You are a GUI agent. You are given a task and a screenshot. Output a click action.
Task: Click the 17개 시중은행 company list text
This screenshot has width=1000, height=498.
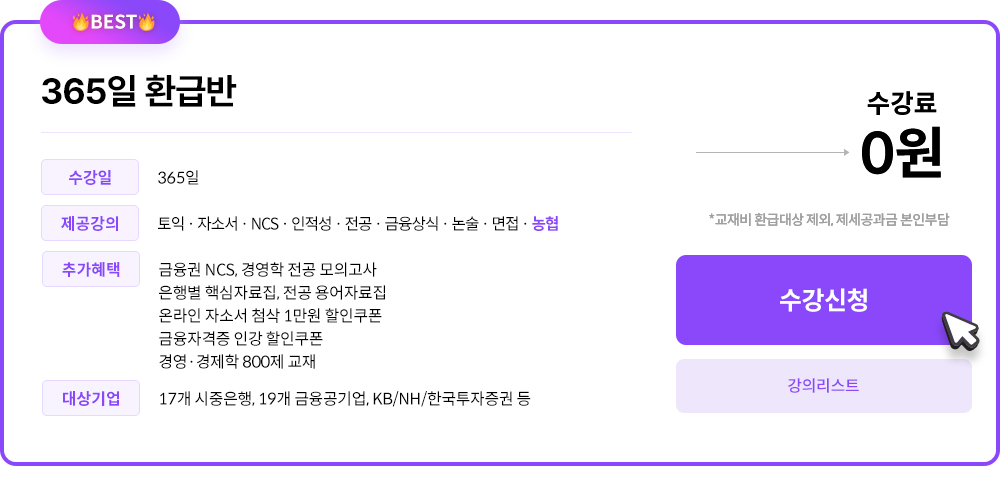coord(344,398)
